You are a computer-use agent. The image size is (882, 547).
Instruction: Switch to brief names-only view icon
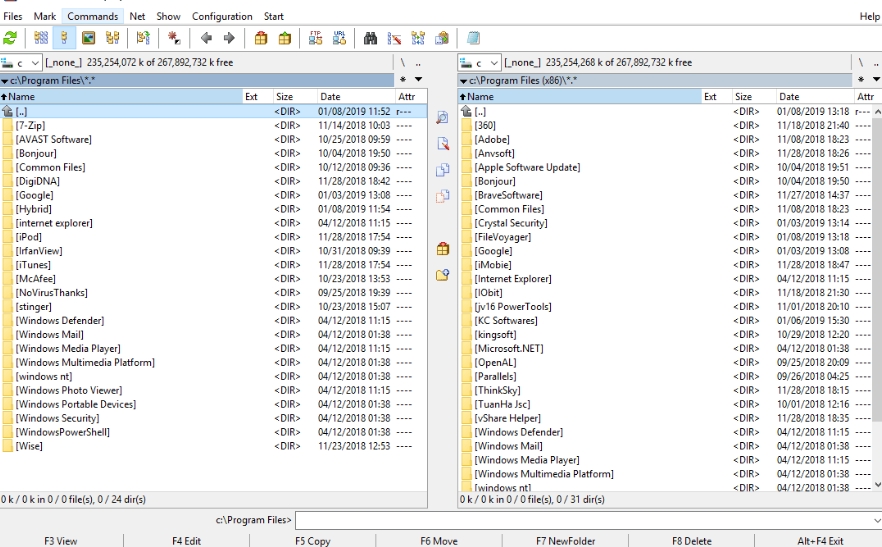coord(41,38)
